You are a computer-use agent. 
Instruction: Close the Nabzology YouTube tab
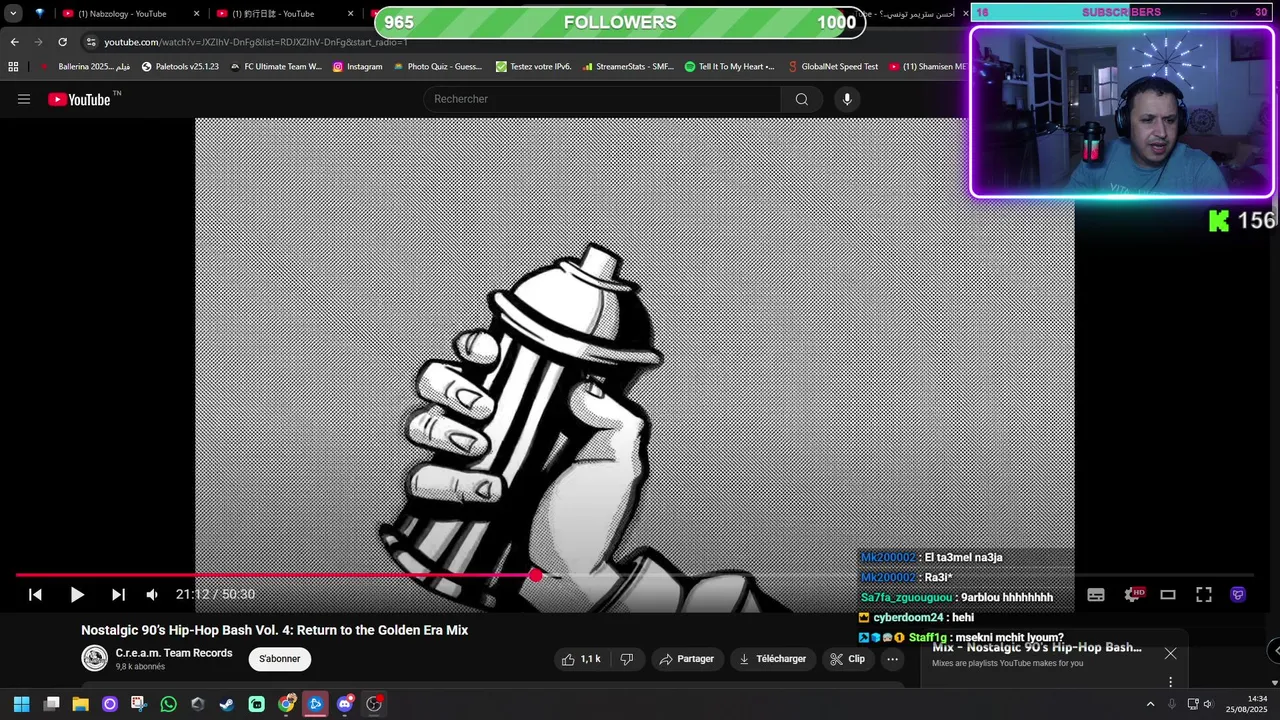pyautogui.click(x=196, y=14)
